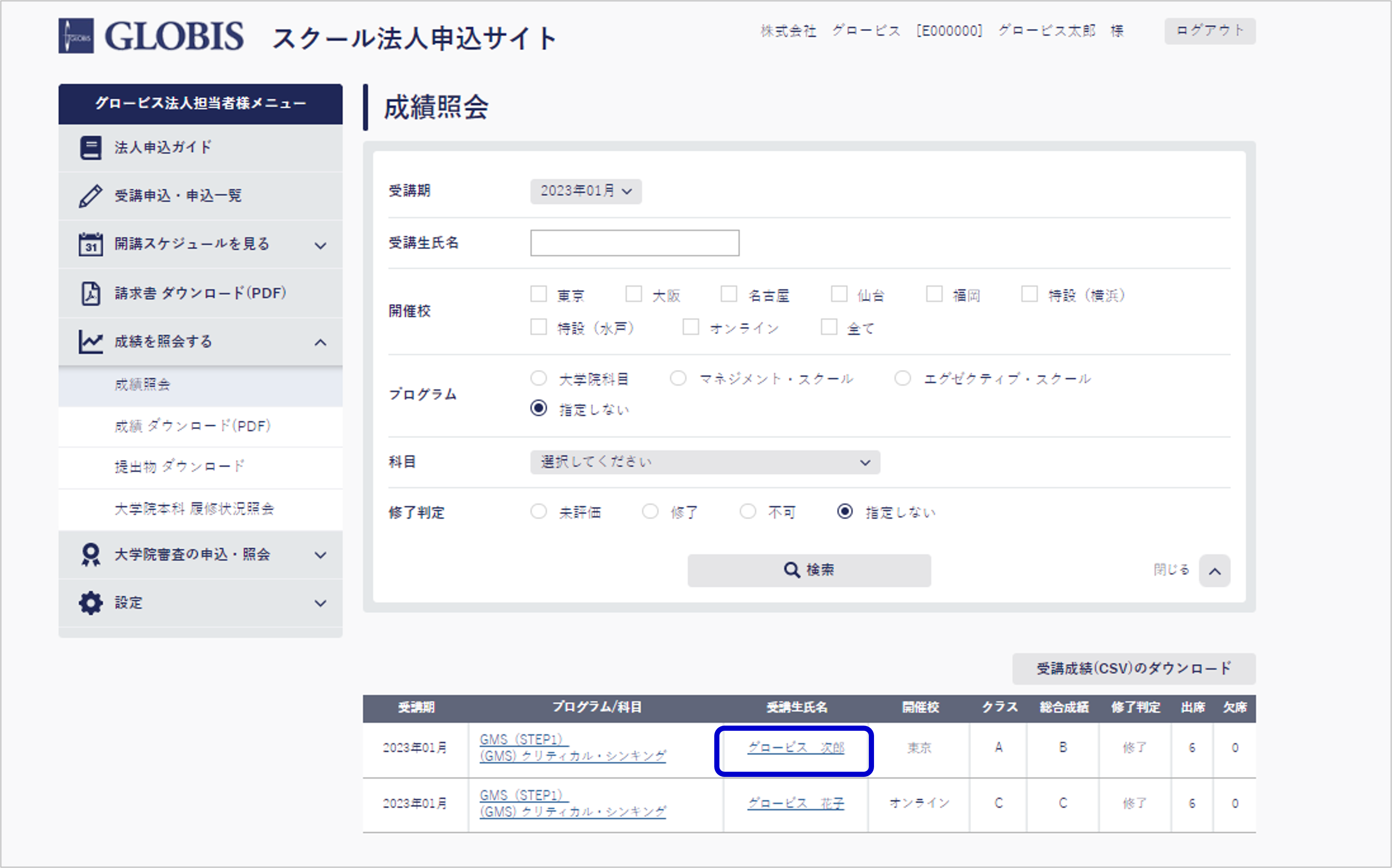This screenshot has height=868, width=1392.
Task: Click the calendar icon for 開講スケジュール
Action: (90, 245)
